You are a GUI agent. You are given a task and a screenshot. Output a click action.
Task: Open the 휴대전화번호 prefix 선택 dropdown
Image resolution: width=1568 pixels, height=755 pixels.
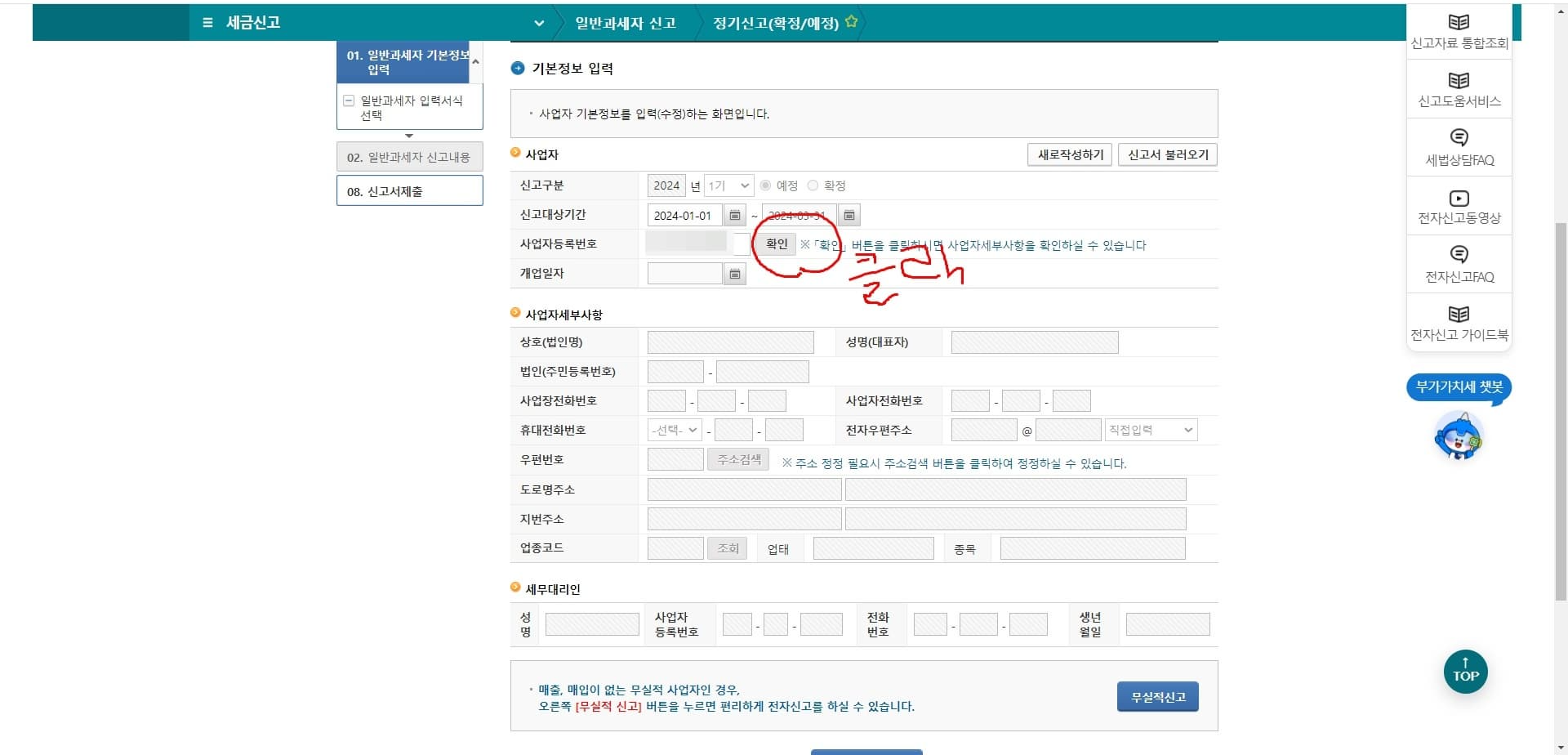[x=674, y=430]
